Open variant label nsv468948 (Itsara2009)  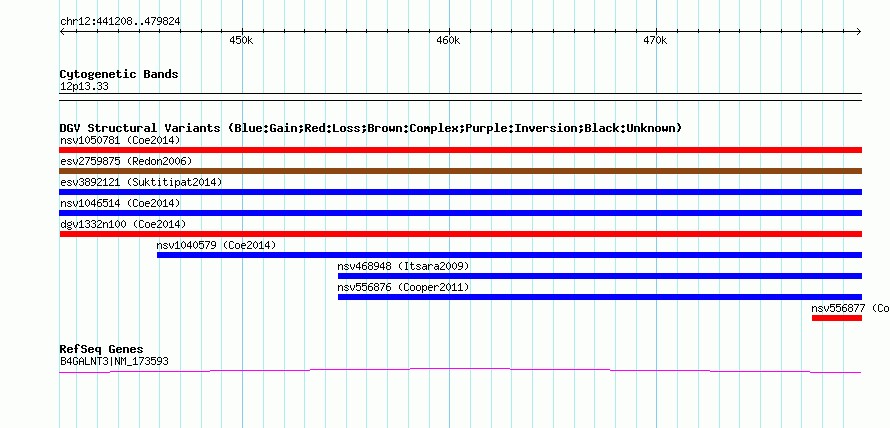click(x=403, y=266)
